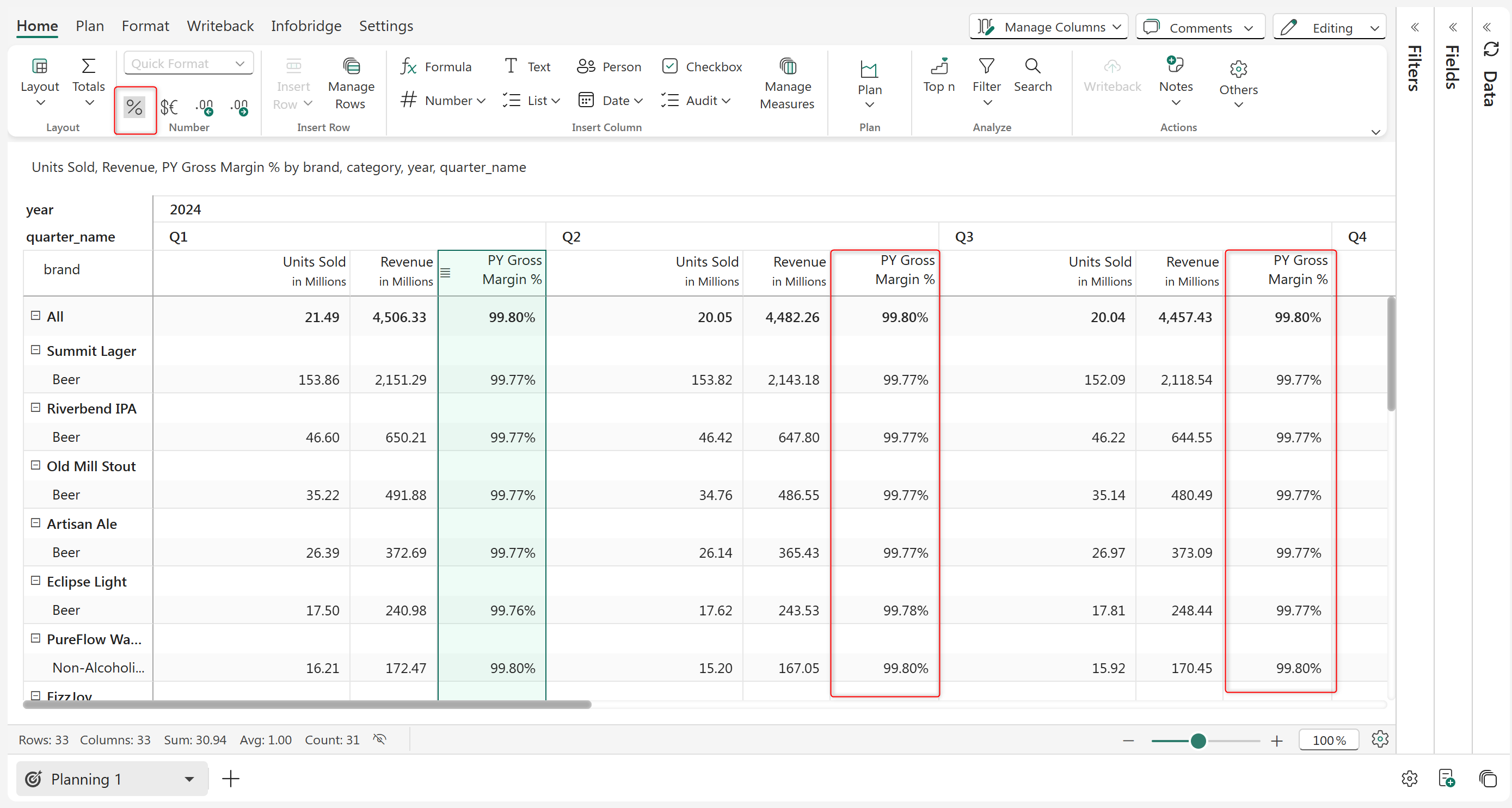The width and height of the screenshot is (1512, 808).
Task: Click the Comments button
Action: (1200, 27)
